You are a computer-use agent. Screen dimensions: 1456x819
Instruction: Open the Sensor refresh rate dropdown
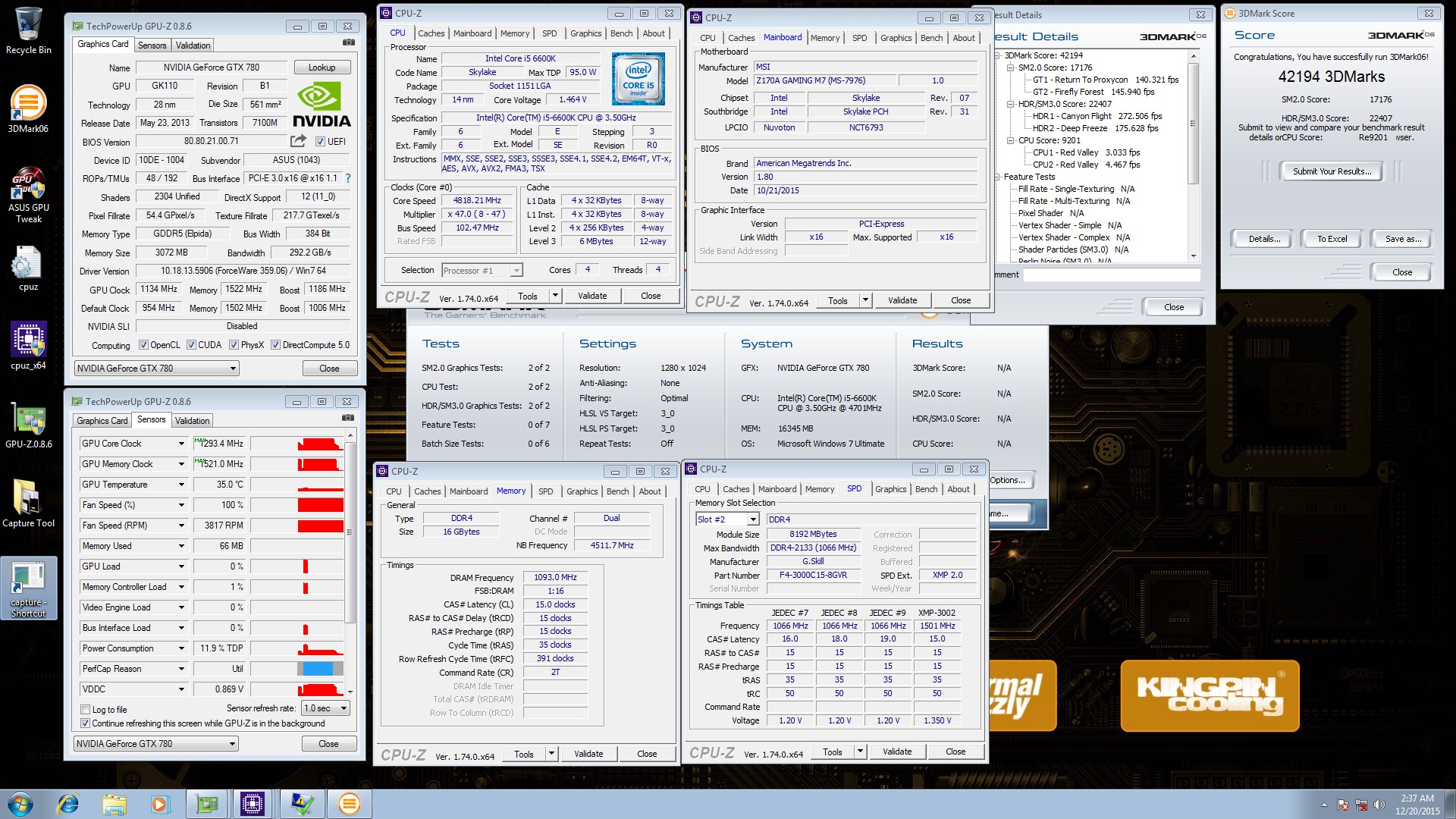tap(325, 708)
